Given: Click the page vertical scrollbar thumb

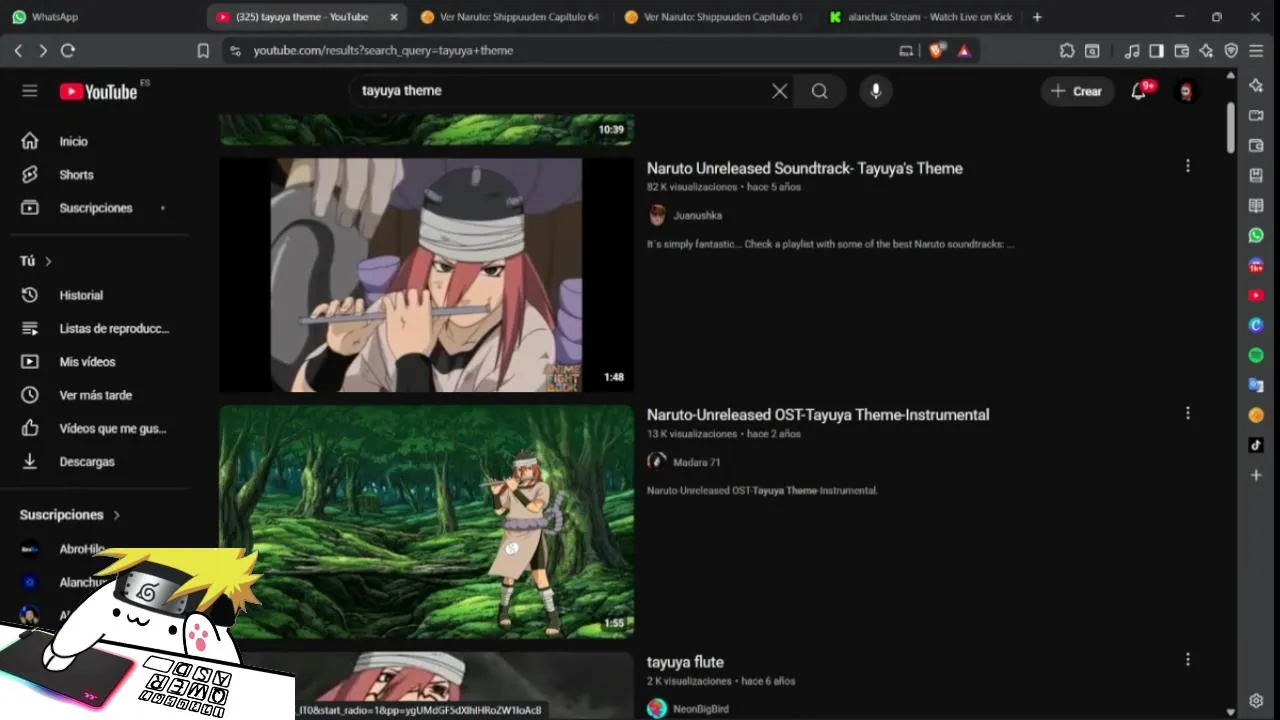Looking at the screenshot, I should (x=1230, y=127).
